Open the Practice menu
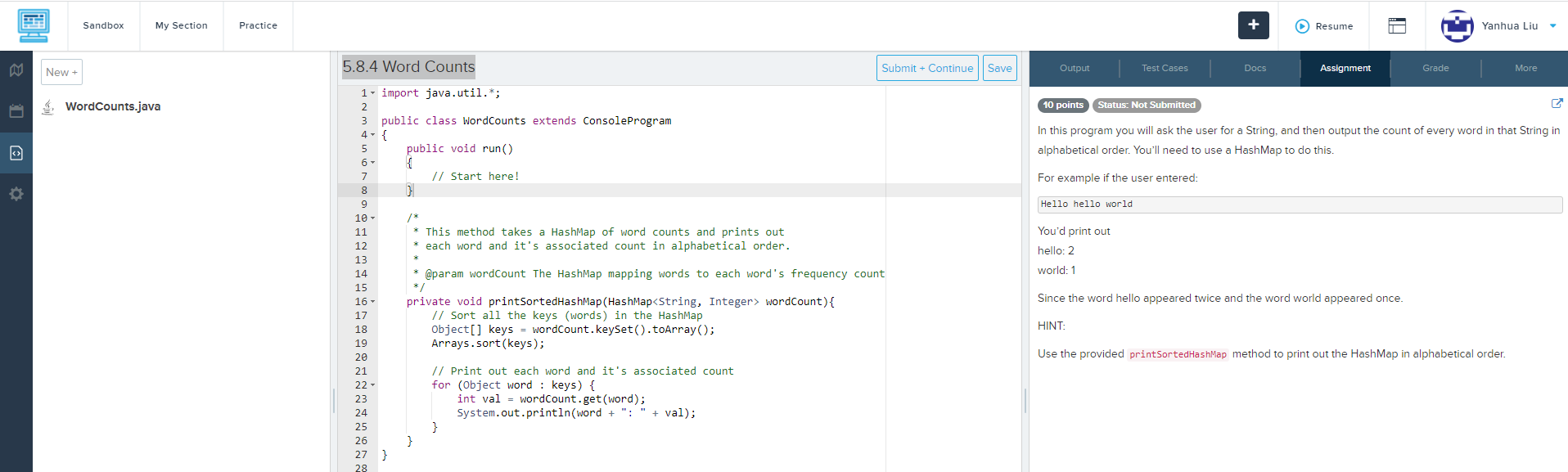 tap(258, 25)
